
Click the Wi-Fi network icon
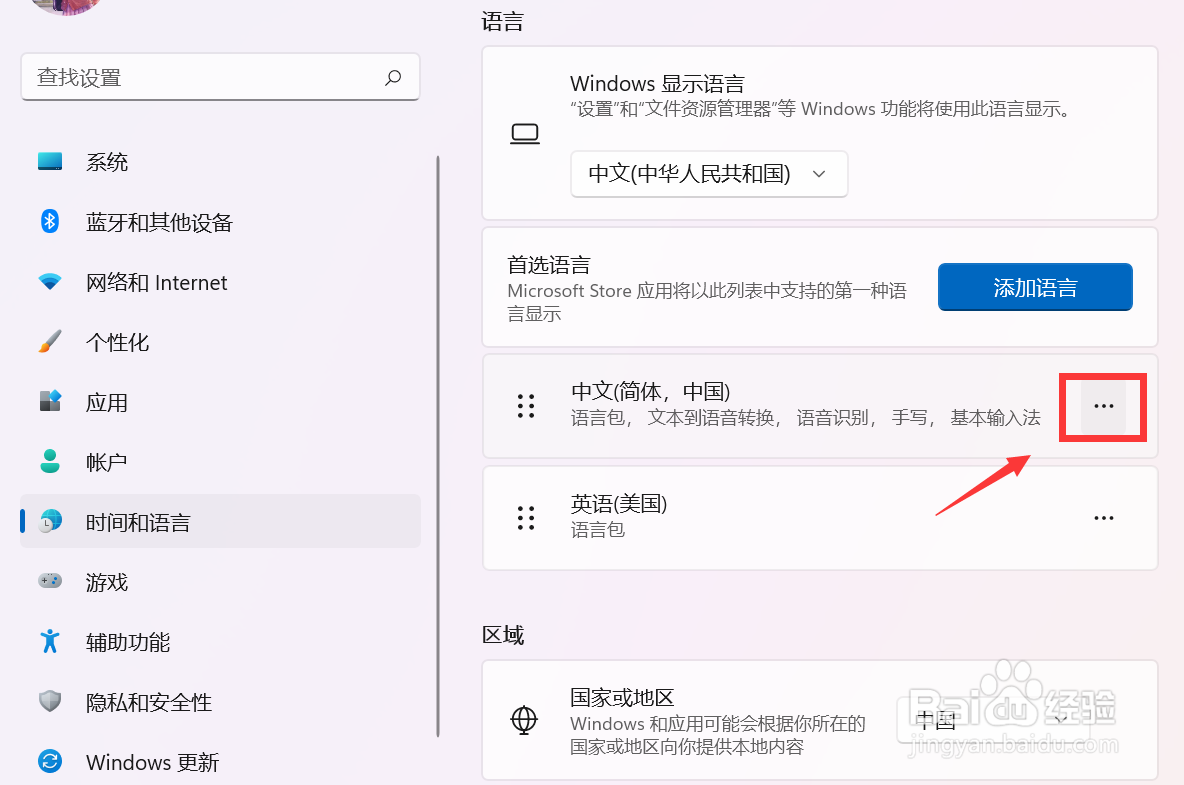click(x=50, y=282)
